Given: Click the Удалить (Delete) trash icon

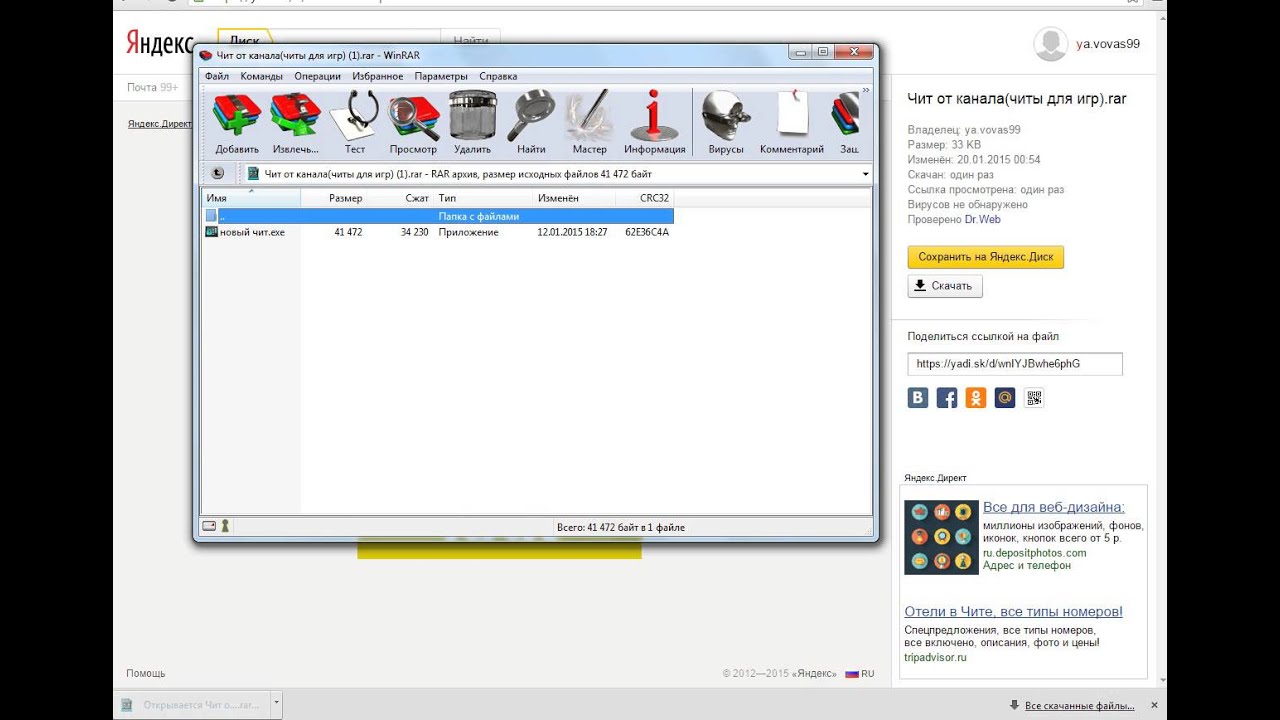Looking at the screenshot, I should point(472,122).
